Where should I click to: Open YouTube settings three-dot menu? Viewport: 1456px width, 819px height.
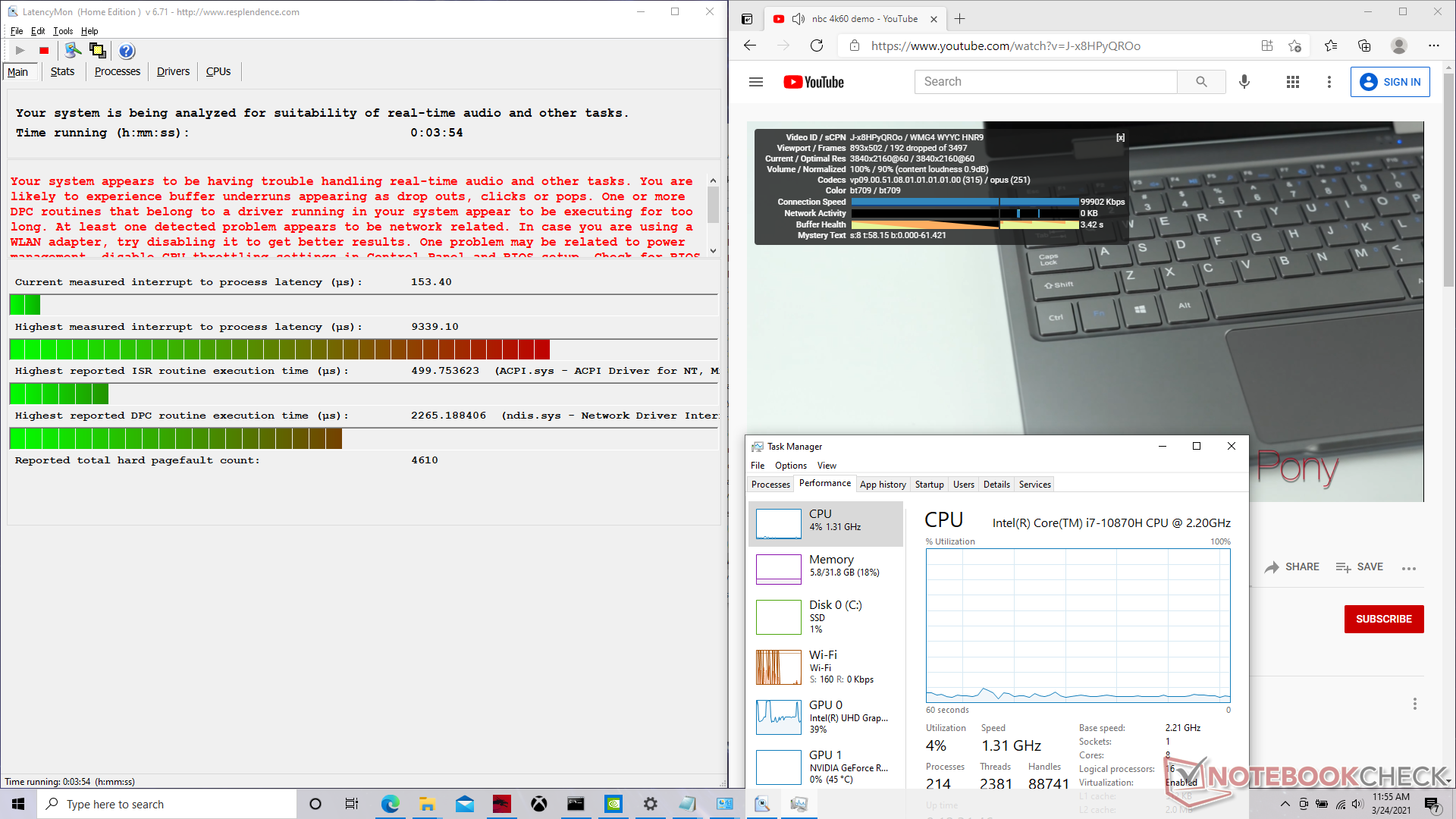coord(1329,82)
